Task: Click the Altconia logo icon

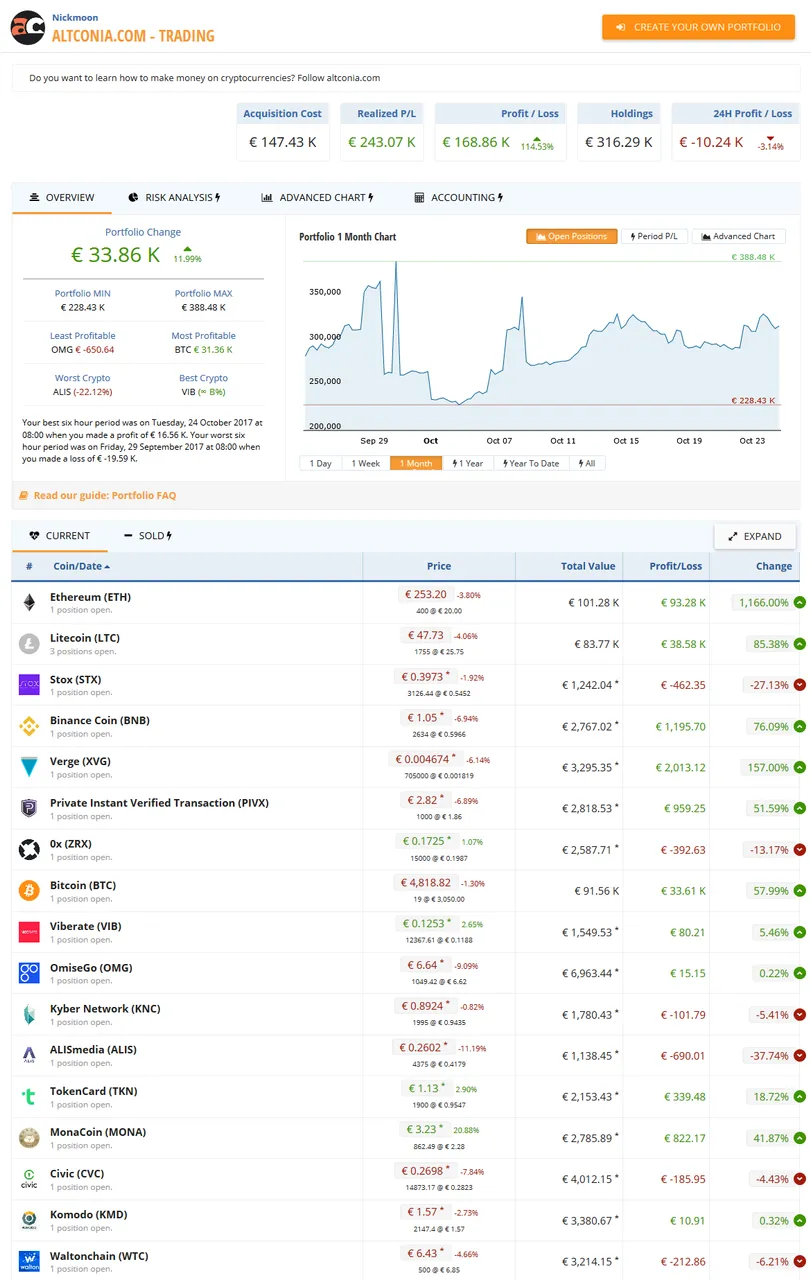Action: [28, 28]
